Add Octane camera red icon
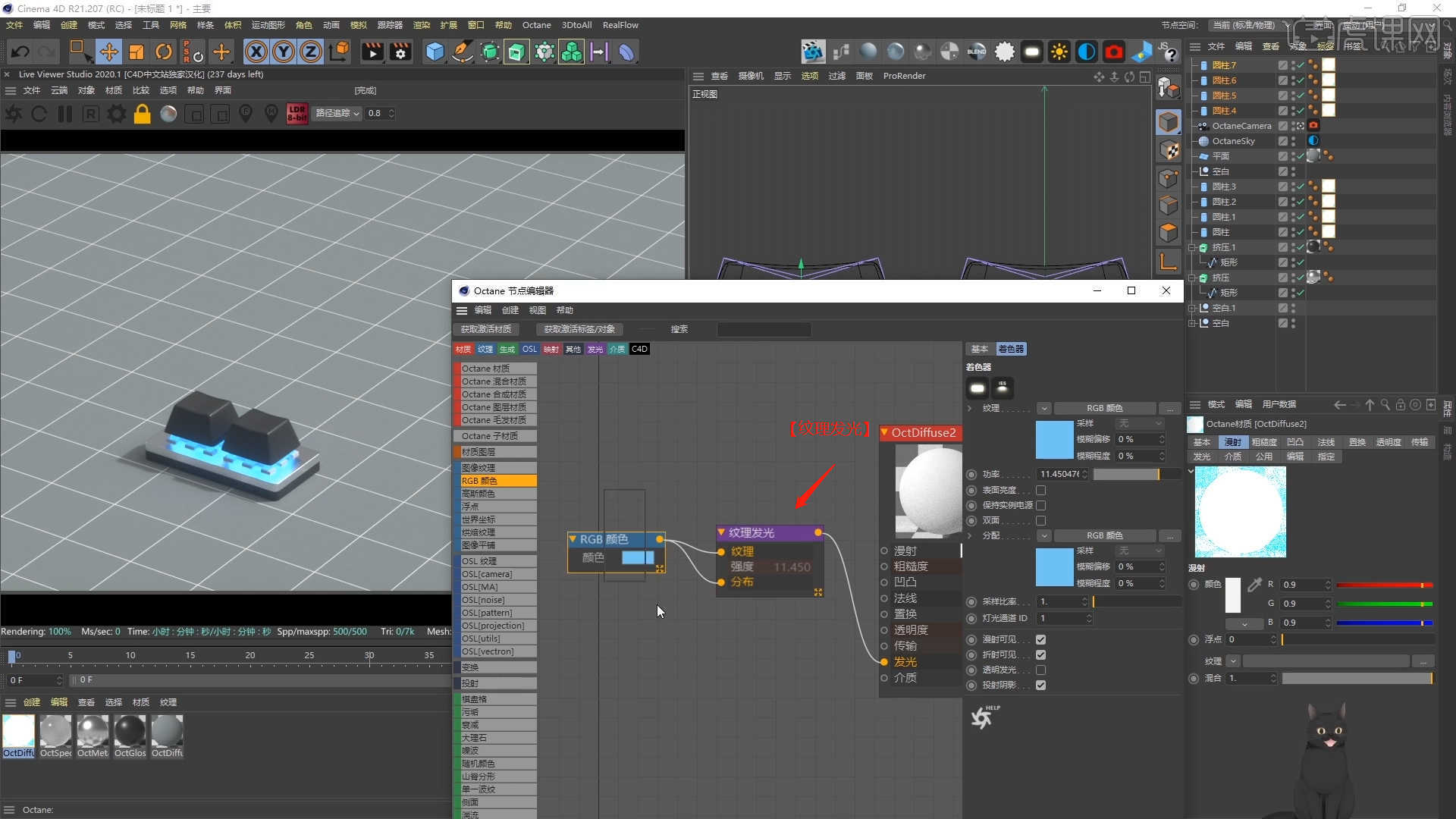The width and height of the screenshot is (1456, 819). coord(1113,52)
